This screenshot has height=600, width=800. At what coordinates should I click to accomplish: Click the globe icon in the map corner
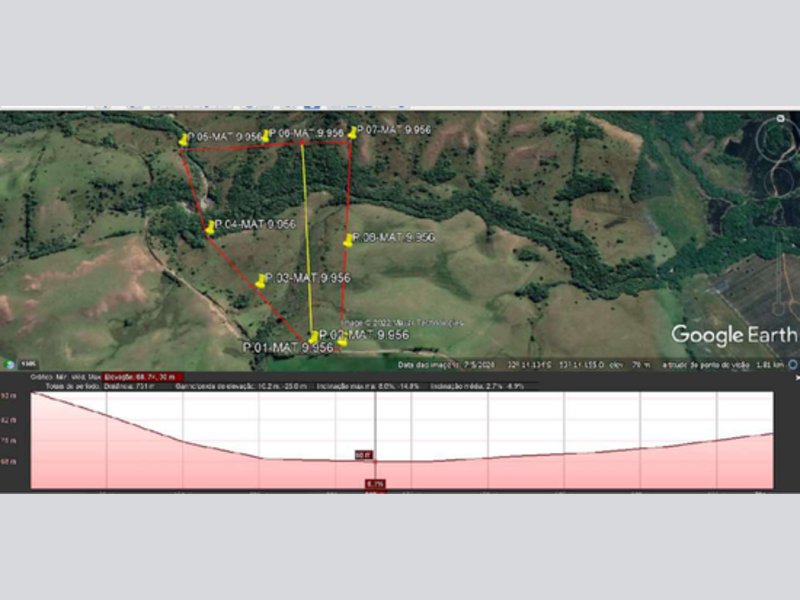pos(8,364)
